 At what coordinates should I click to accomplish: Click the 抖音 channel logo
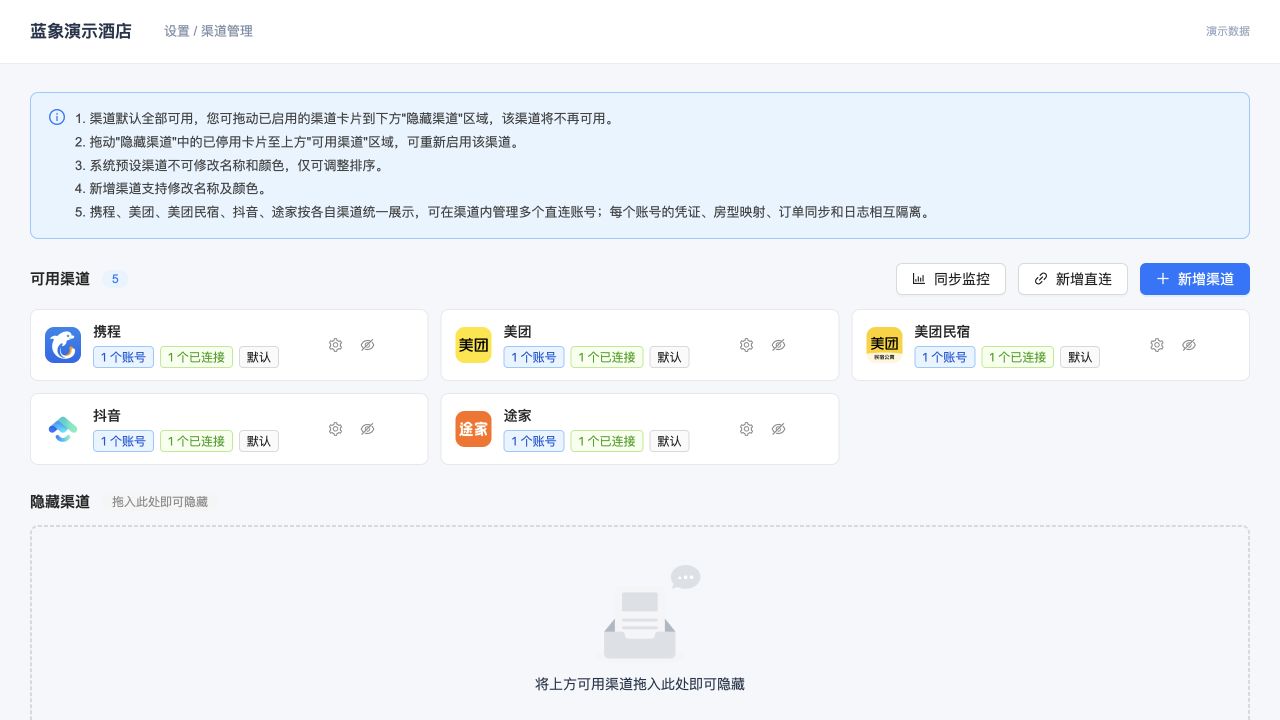(63, 429)
